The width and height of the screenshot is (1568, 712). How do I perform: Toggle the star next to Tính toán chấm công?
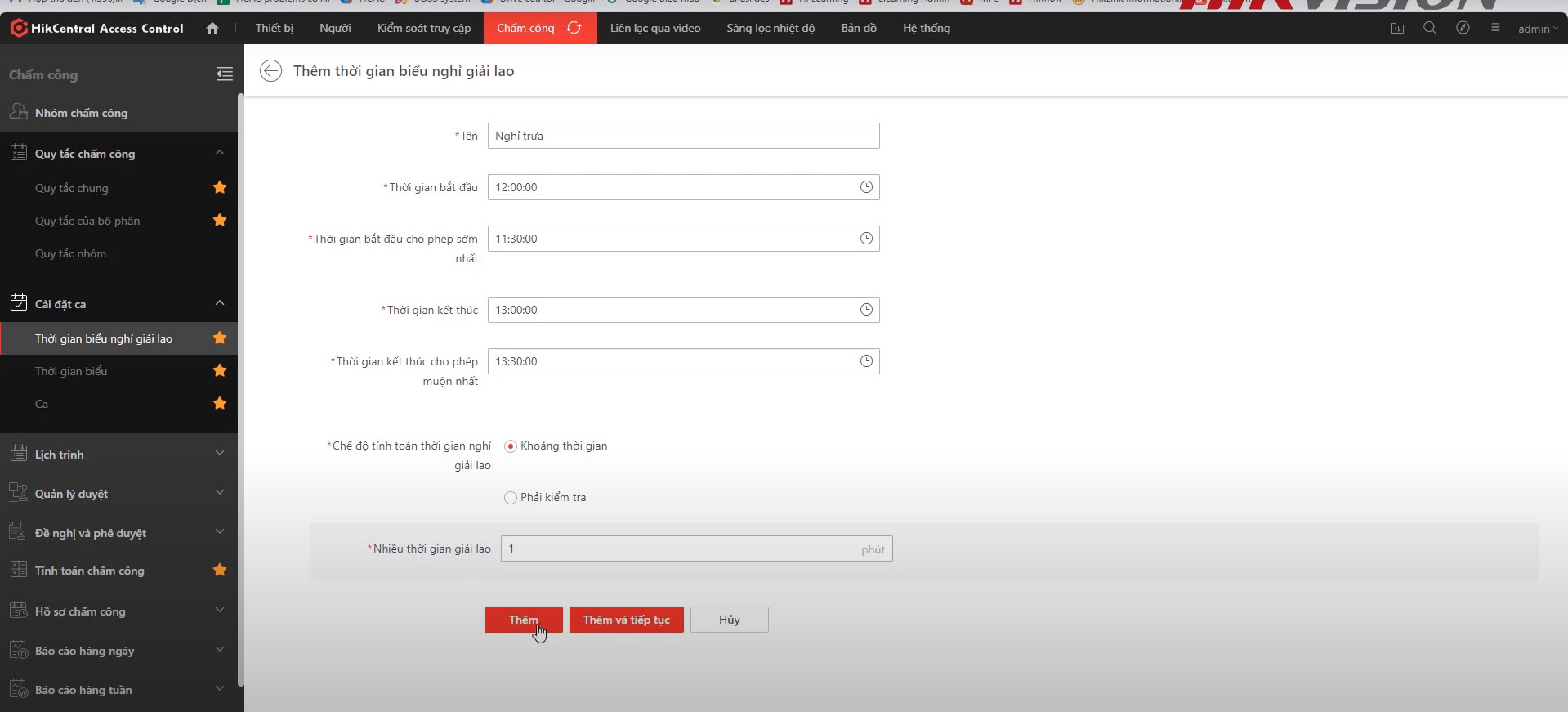tap(220, 571)
